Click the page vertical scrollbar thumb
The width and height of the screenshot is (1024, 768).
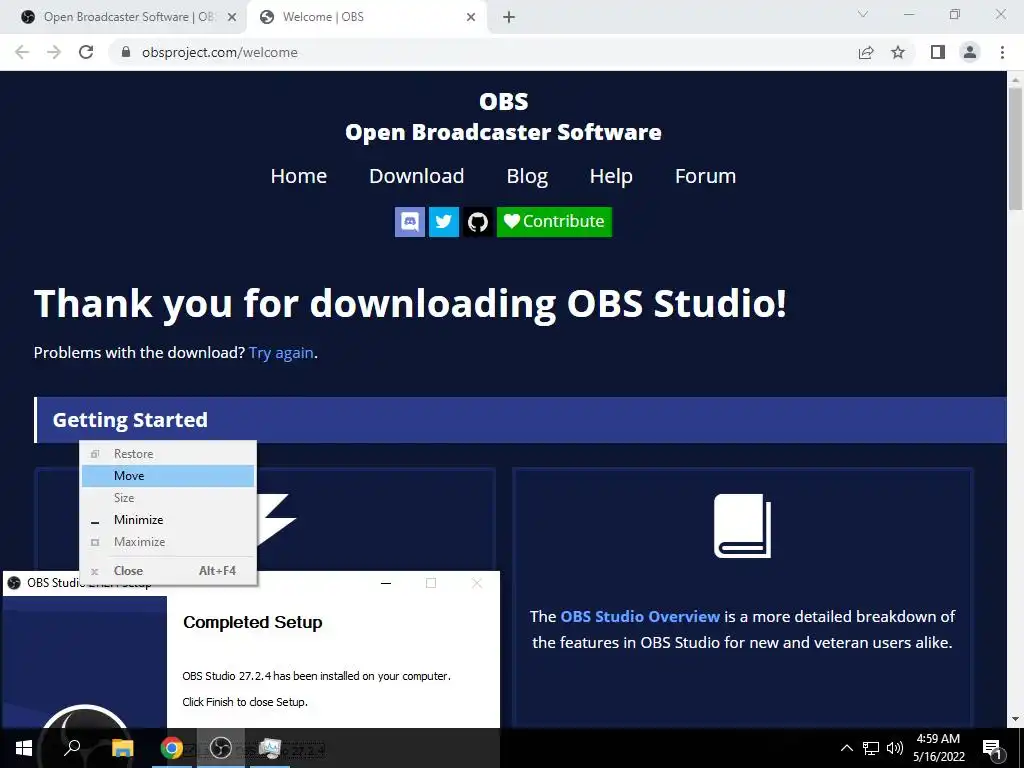(1015, 148)
